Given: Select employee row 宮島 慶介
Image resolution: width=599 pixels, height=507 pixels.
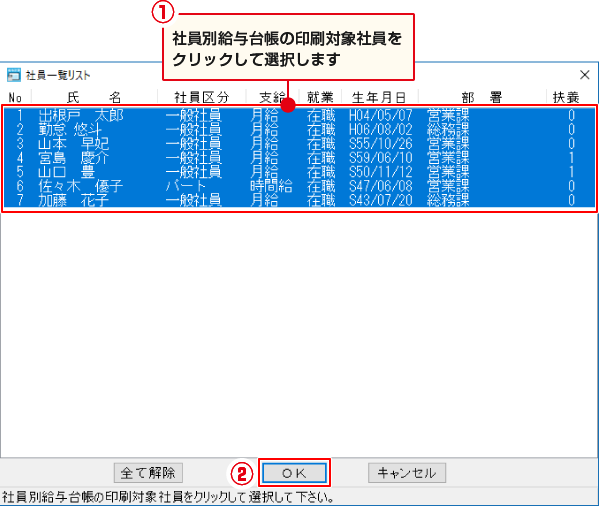Looking at the screenshot, I should pos(300,158).
